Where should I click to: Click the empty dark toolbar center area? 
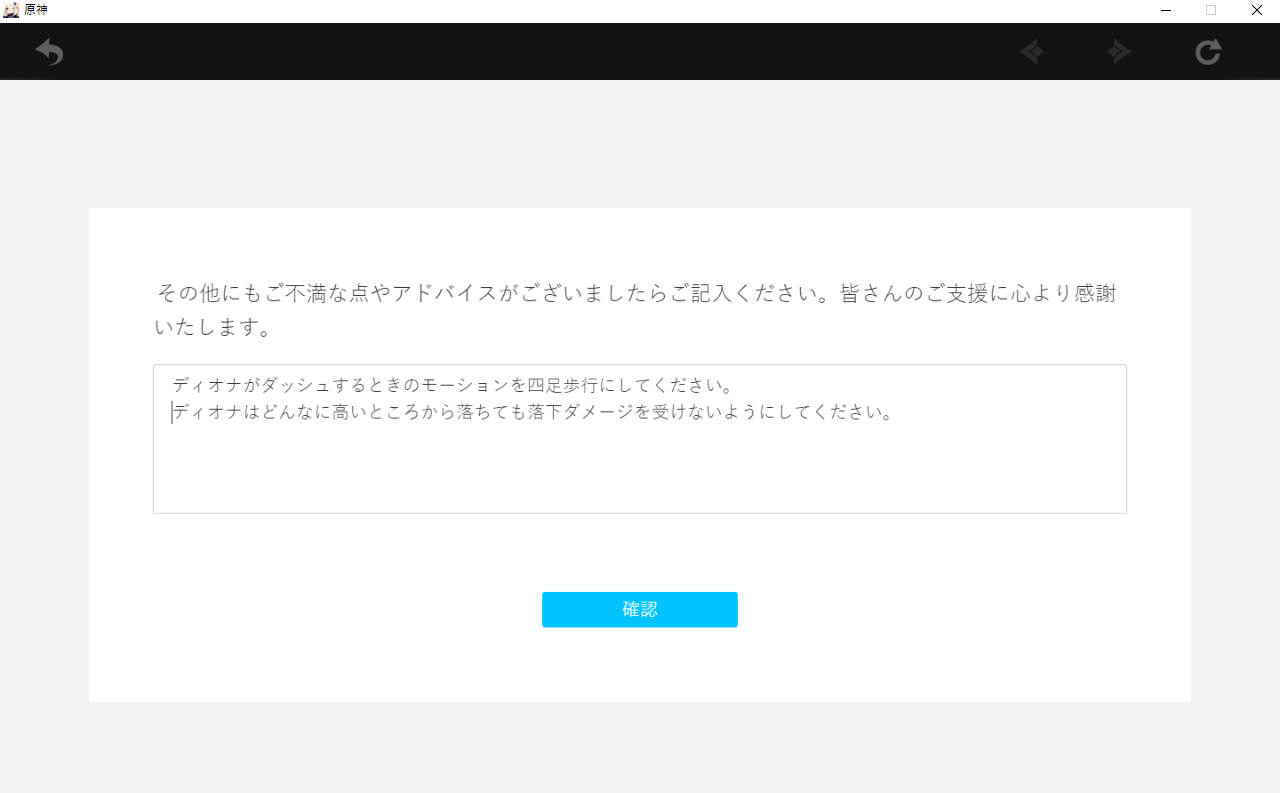pyautogui.click(x=540, y=52)
